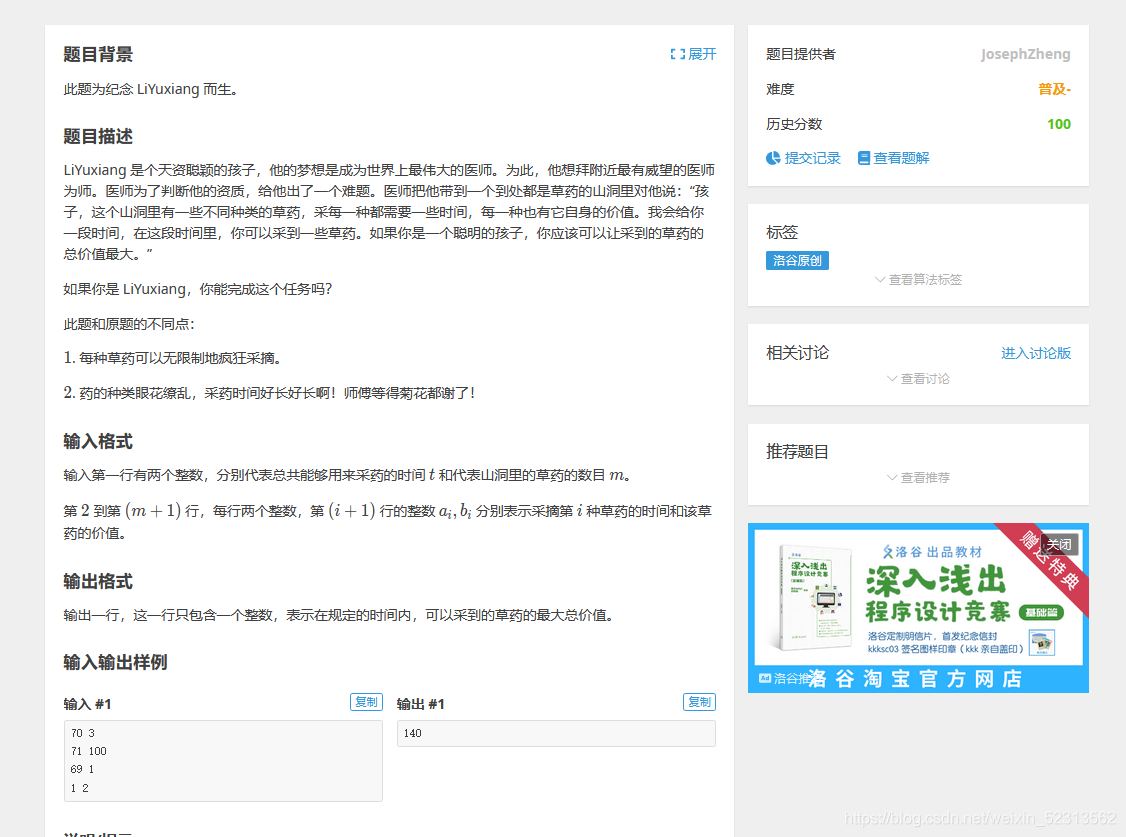The width and height of the screenshot is (1126, 837).
Task: Click 此题和原题的不同点 line
Action: [x=129, y=324]
